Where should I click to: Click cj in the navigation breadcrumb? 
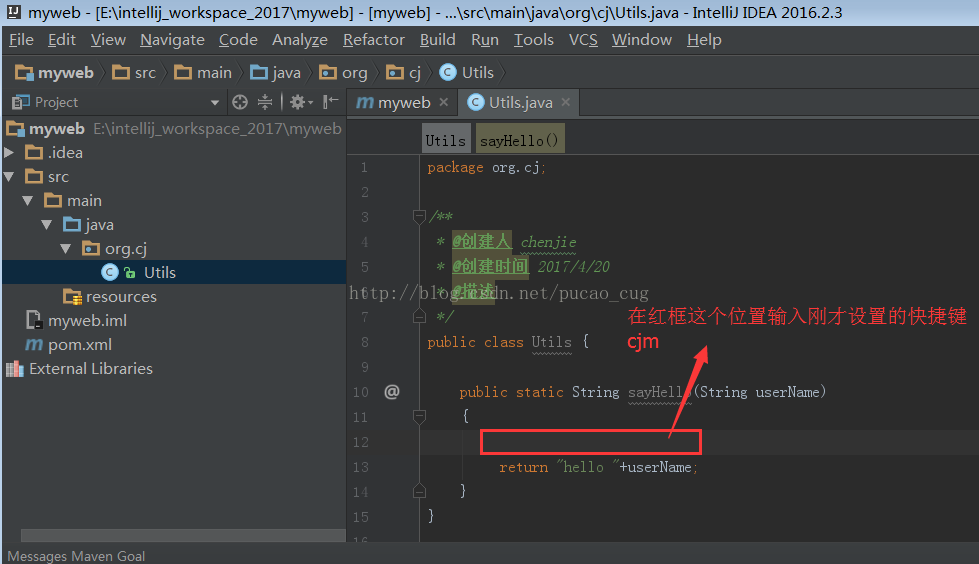(403, 73)
